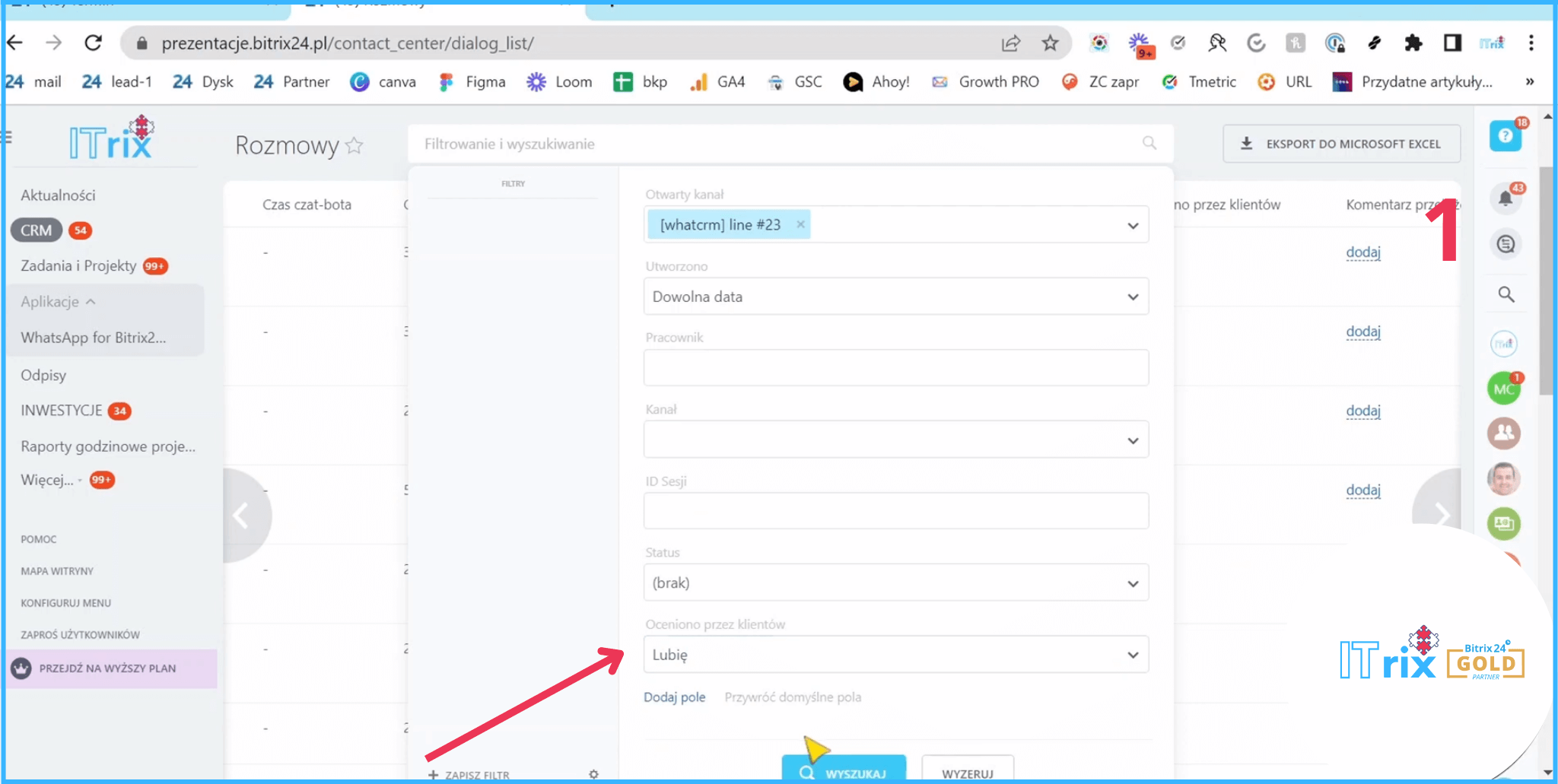Screen dimensions: 1558x784
Task: Open the Chrome extensions puzzle icon
Action: click(1413, 43)
